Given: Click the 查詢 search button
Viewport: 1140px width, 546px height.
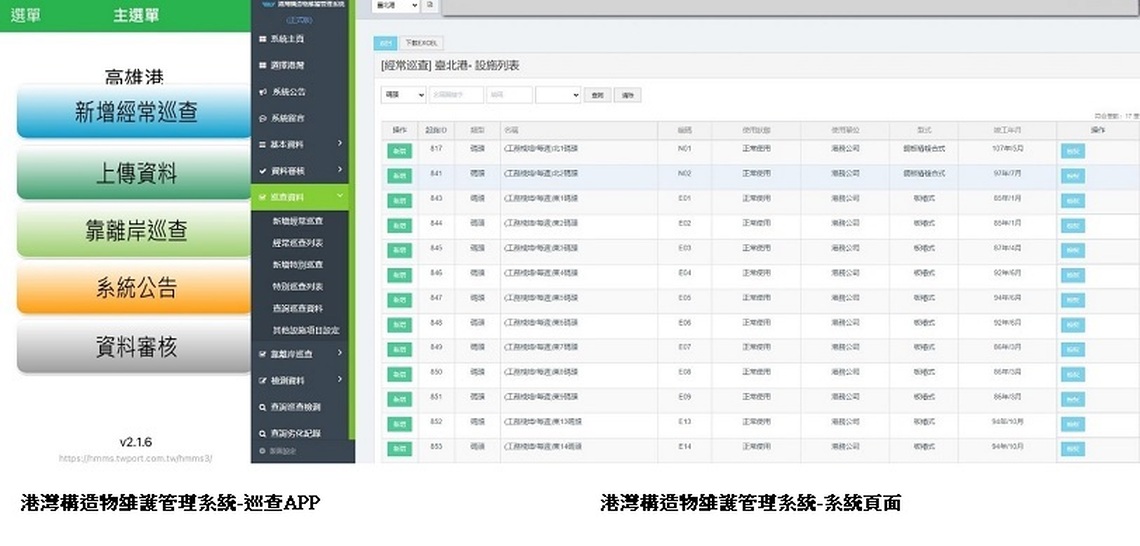Looking at the screenshot, I should pyautogui.click(x=598, y=95).
